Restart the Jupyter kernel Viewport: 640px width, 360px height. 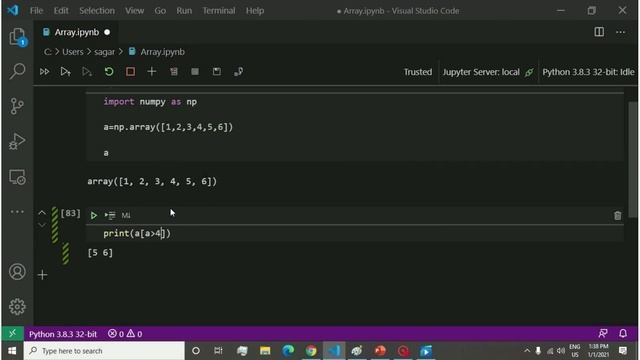click(x=109, y=72)
